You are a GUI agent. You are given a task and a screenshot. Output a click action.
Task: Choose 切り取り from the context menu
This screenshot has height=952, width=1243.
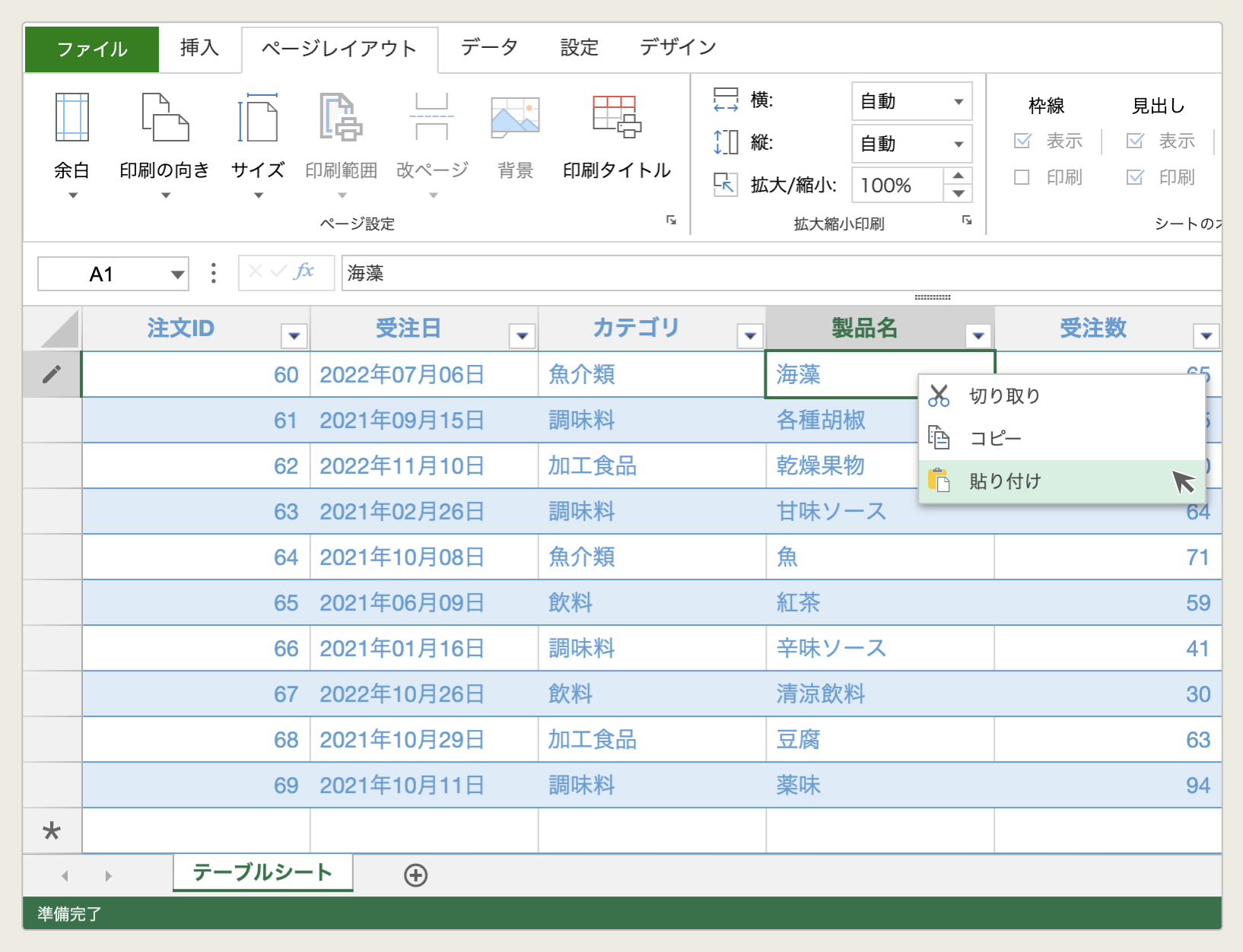pyautogui.click(x=1062, y=395)
